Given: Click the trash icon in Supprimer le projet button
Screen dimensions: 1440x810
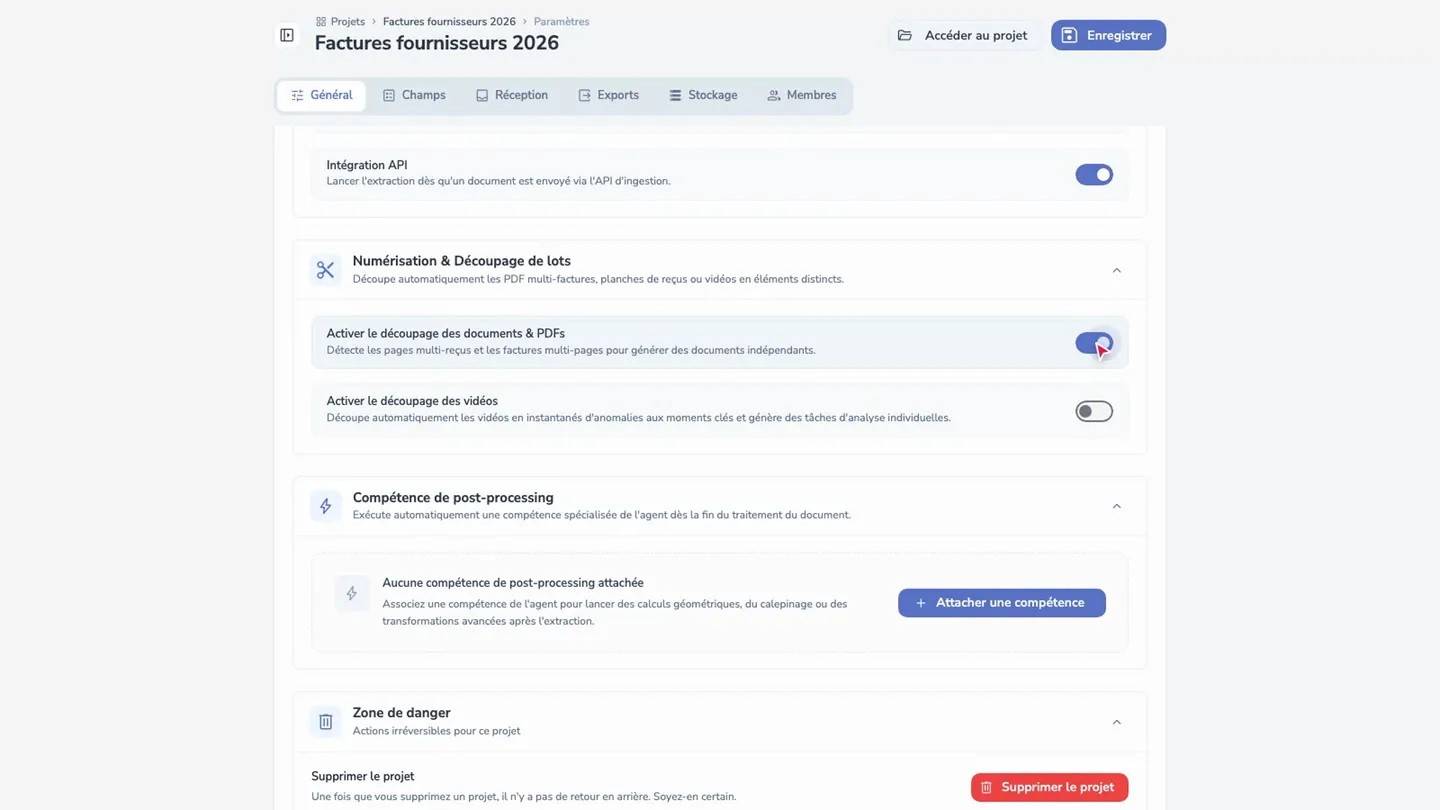Looking at the screenshot, I should pyautogui.click(x=986, y=787).
